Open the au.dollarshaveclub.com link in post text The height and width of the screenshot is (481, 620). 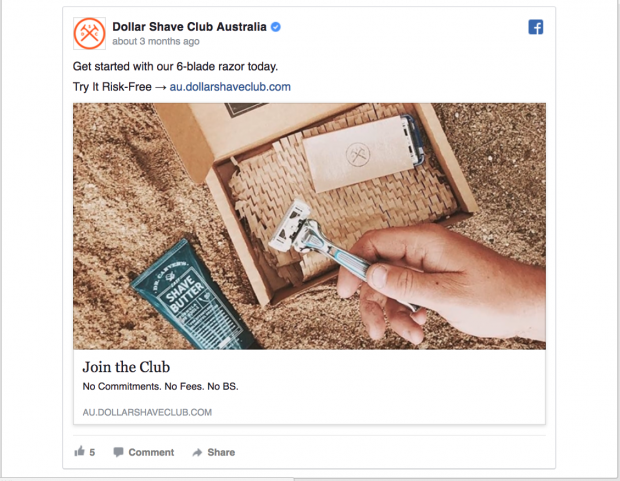click(230, 87)
